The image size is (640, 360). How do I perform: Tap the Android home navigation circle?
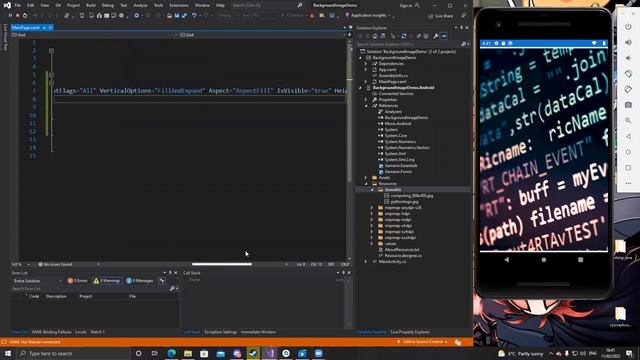click(x=544, y=260)
